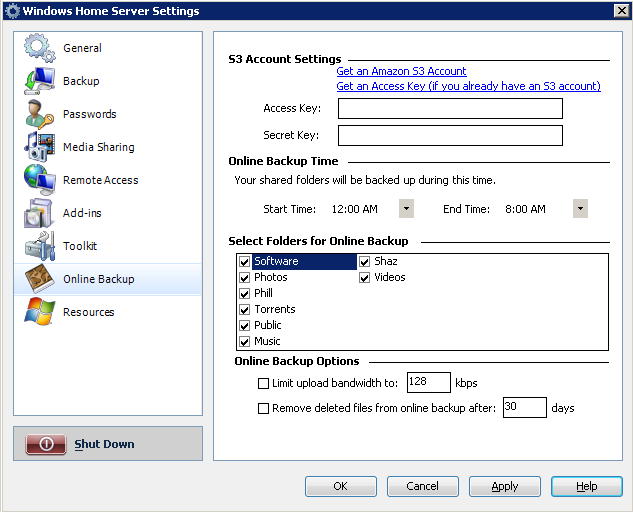This screenshot has height=512, width=633.
Task: Click the title bar gear icon
Action: pos(12,11)
